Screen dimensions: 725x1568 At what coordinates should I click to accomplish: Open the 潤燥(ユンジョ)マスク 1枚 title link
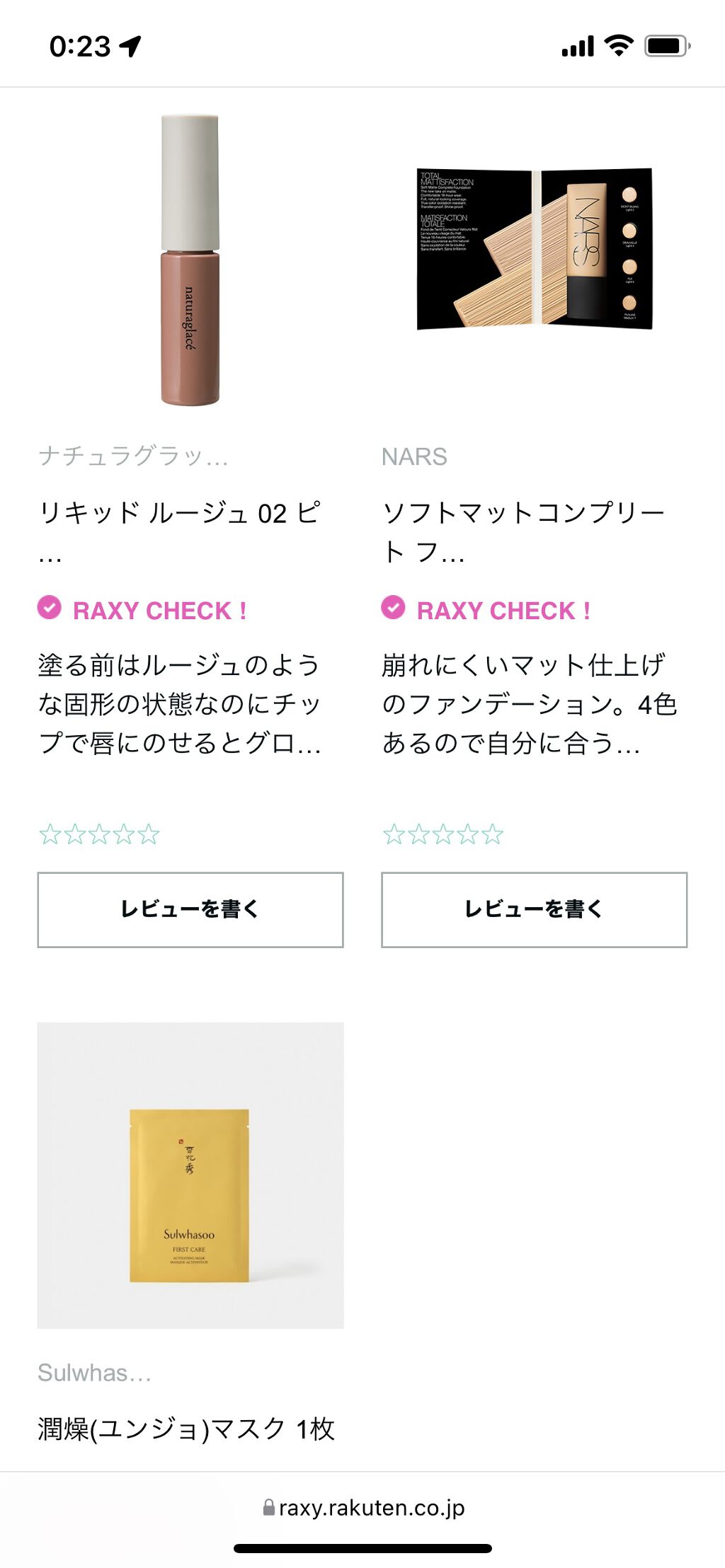(x=186, y=1429)
